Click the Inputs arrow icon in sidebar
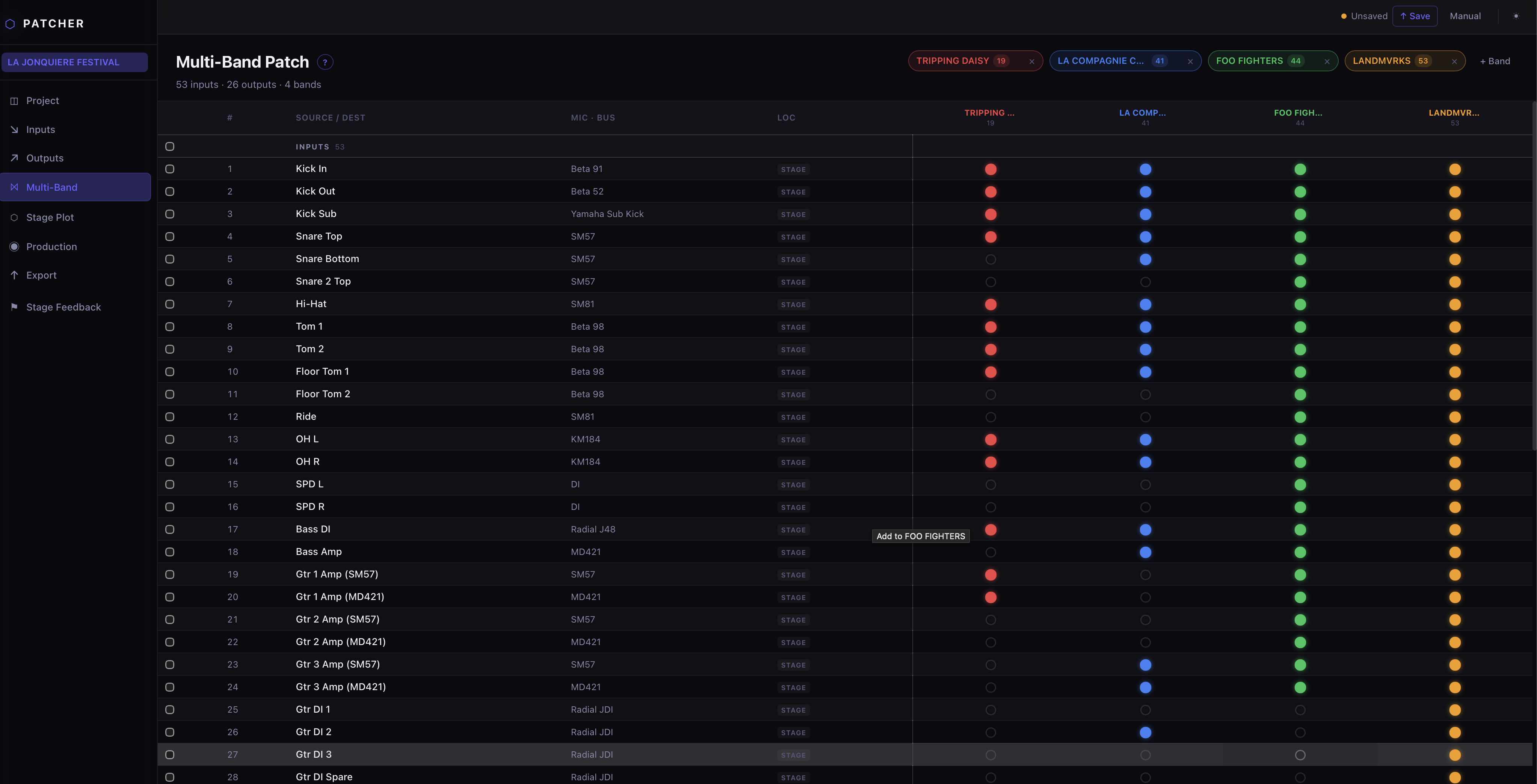Screen dimensions: 1537x784 [x=14, y=130]
